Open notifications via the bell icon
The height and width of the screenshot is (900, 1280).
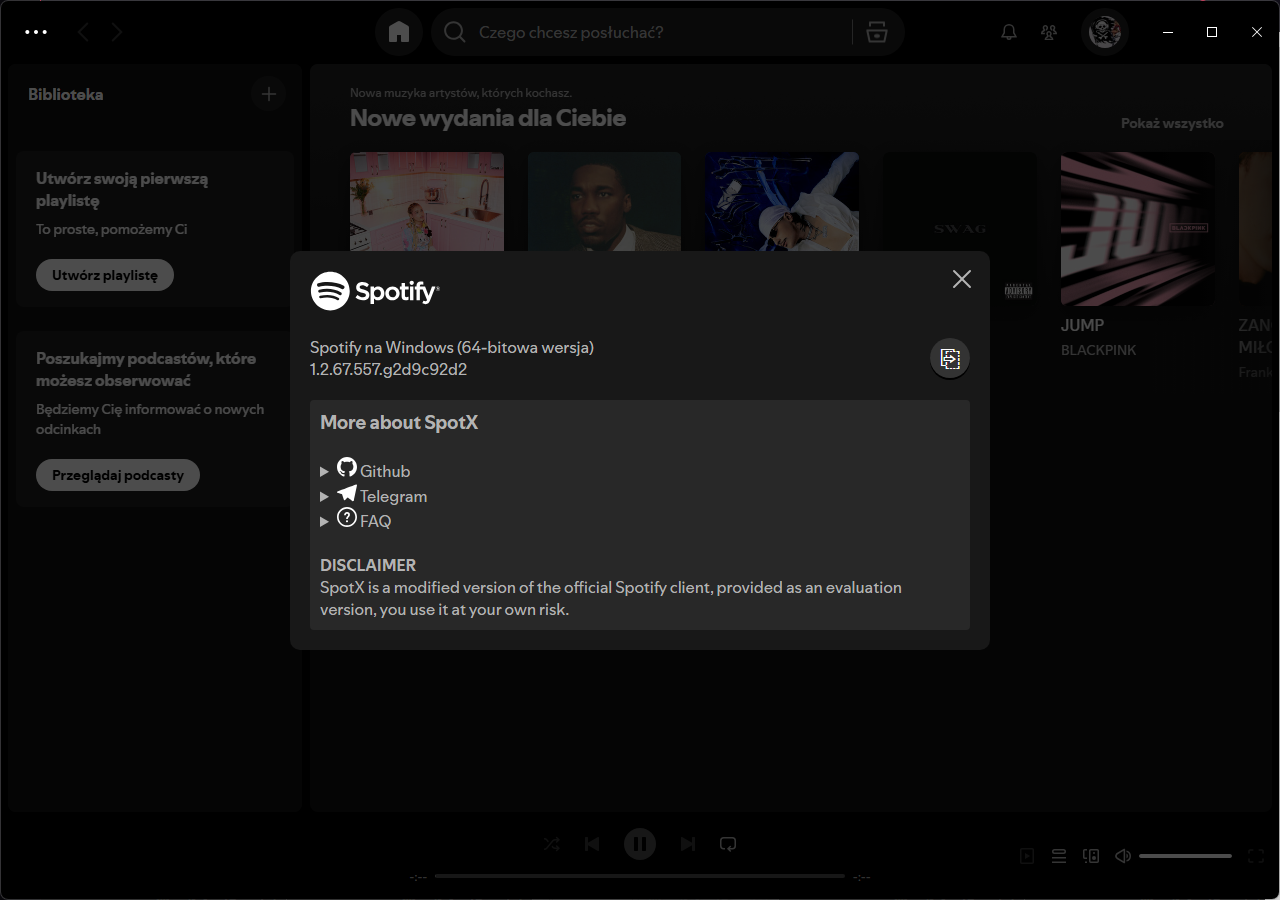tap(1009, 32)
